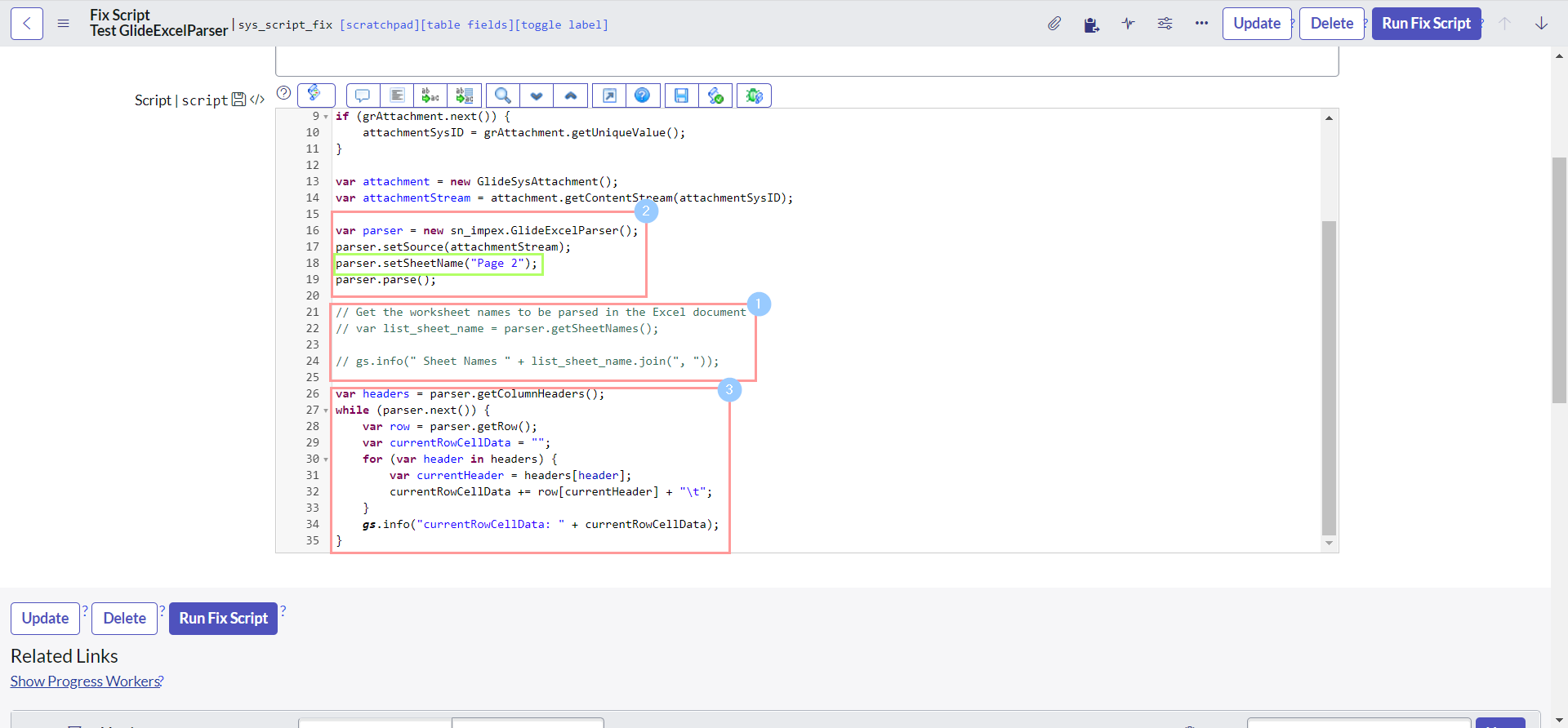Click the Replace All toolbar icon
The image size is (1568, 728).
click(465, 95)
